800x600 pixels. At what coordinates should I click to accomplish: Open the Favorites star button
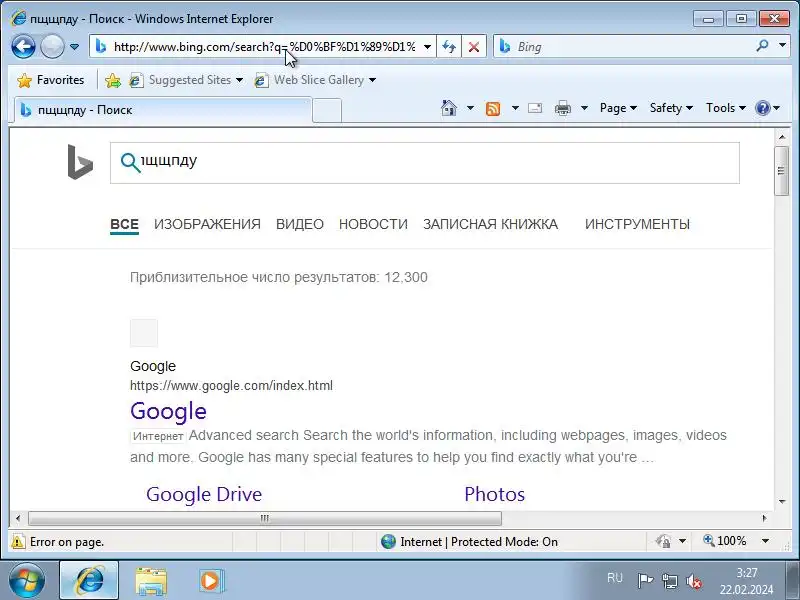click(50, 80)
